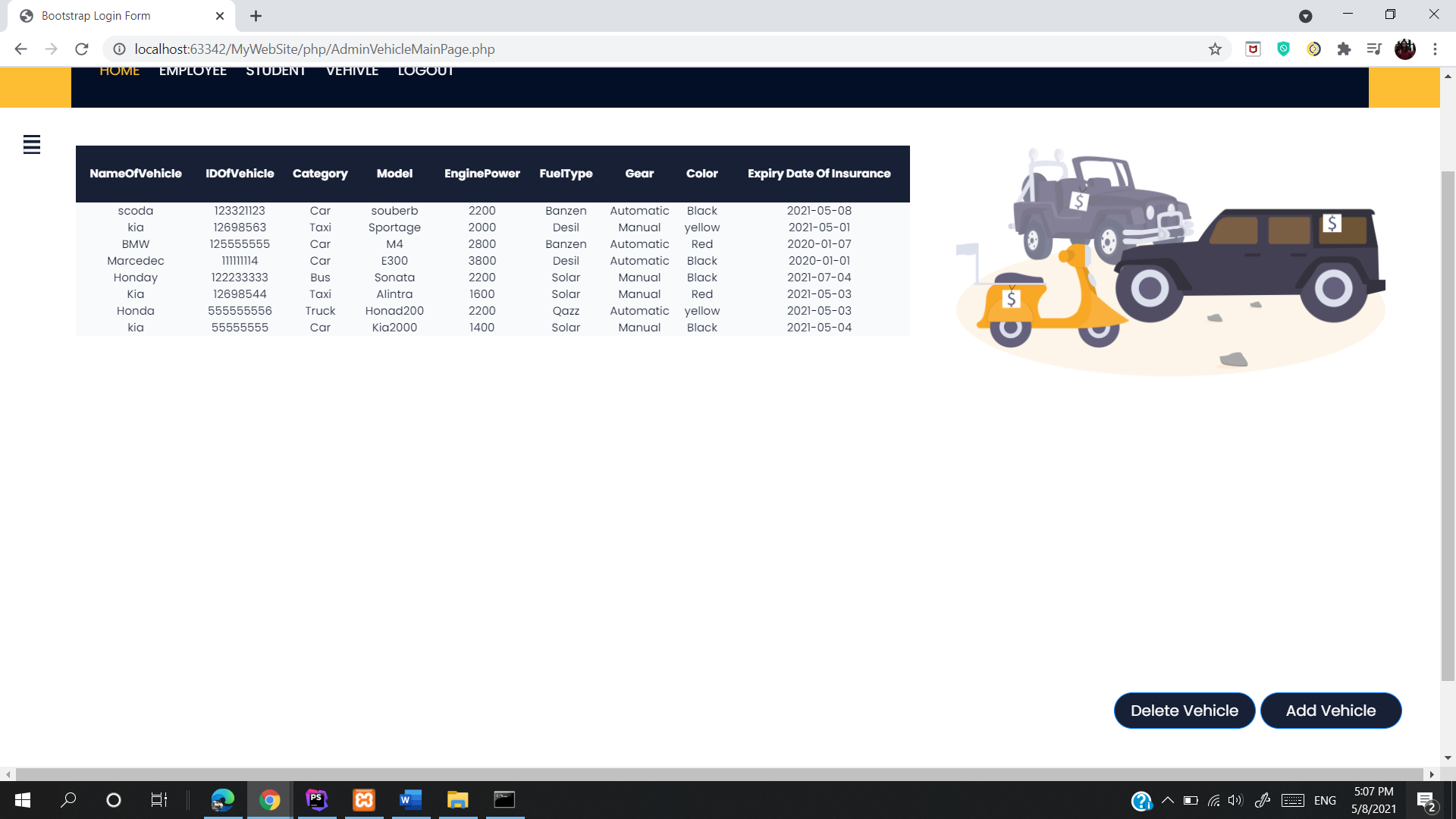The height and width of the screenshot is (819, 1456).
Task: Open the Chrome three-dot menu
Action: click(1435, 49)
